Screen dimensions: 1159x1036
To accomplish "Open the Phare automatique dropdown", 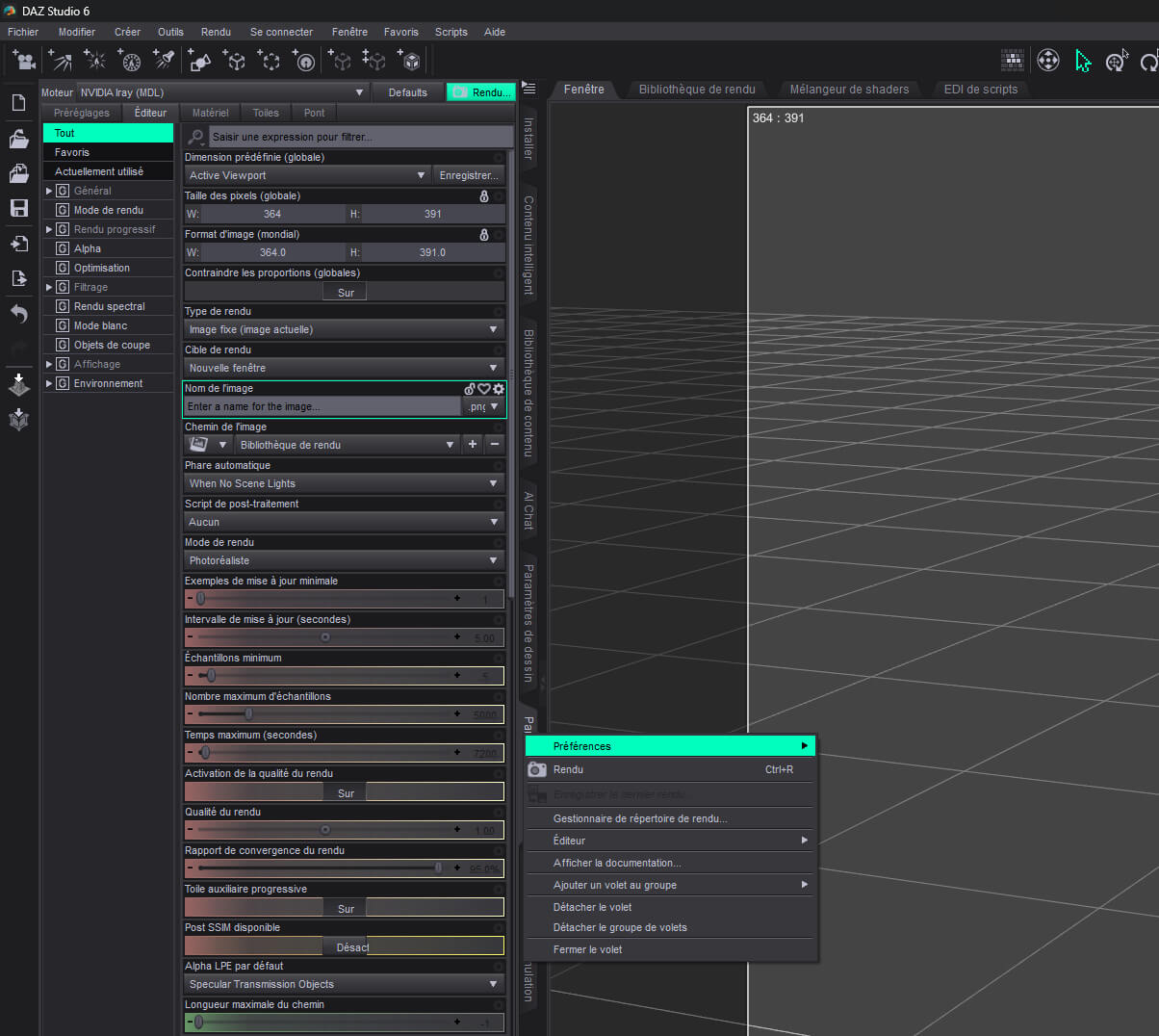I will coord(345,483).
